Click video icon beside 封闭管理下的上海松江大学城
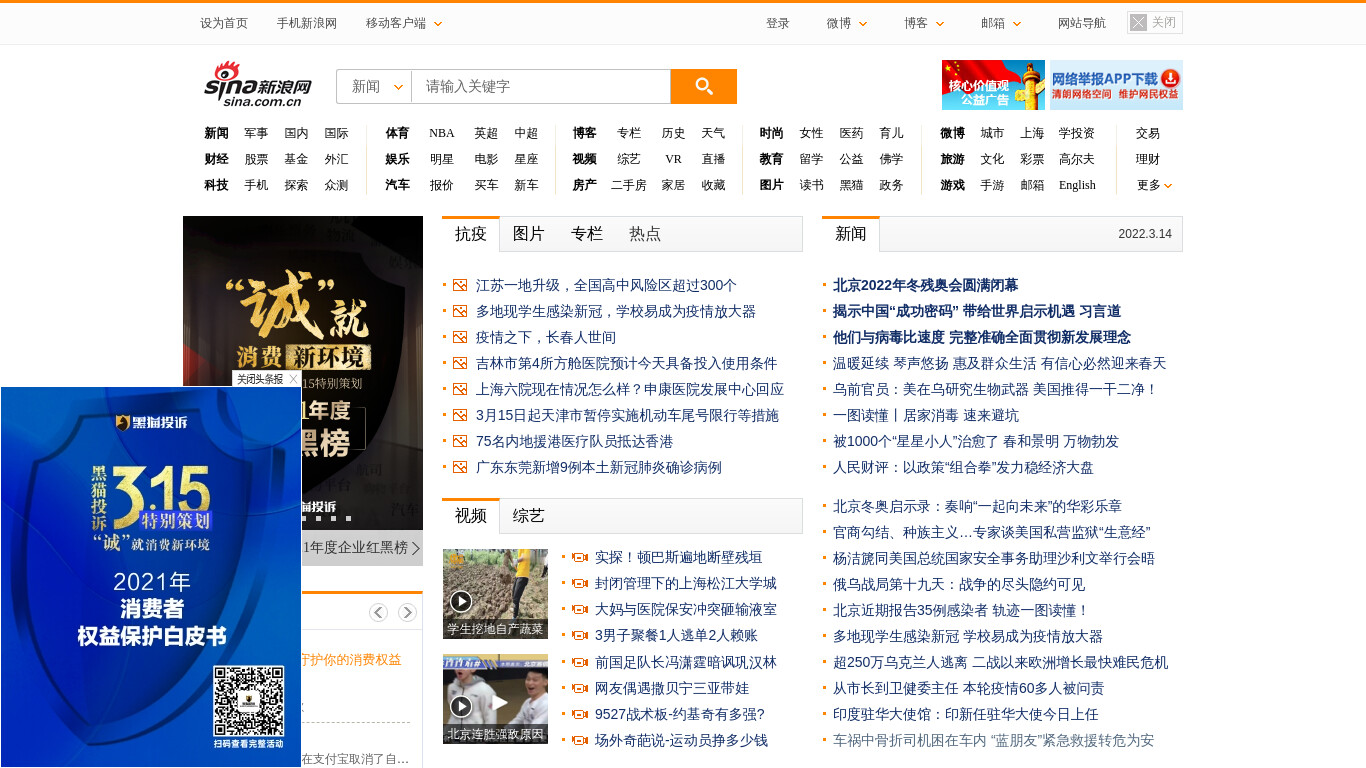 tap(579, 583)
